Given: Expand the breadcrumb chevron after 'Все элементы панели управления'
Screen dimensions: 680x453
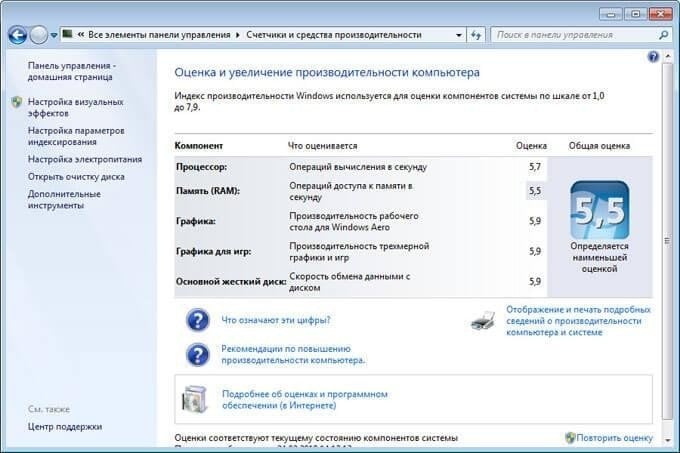Looking at the screenshot, I should 238,35.
